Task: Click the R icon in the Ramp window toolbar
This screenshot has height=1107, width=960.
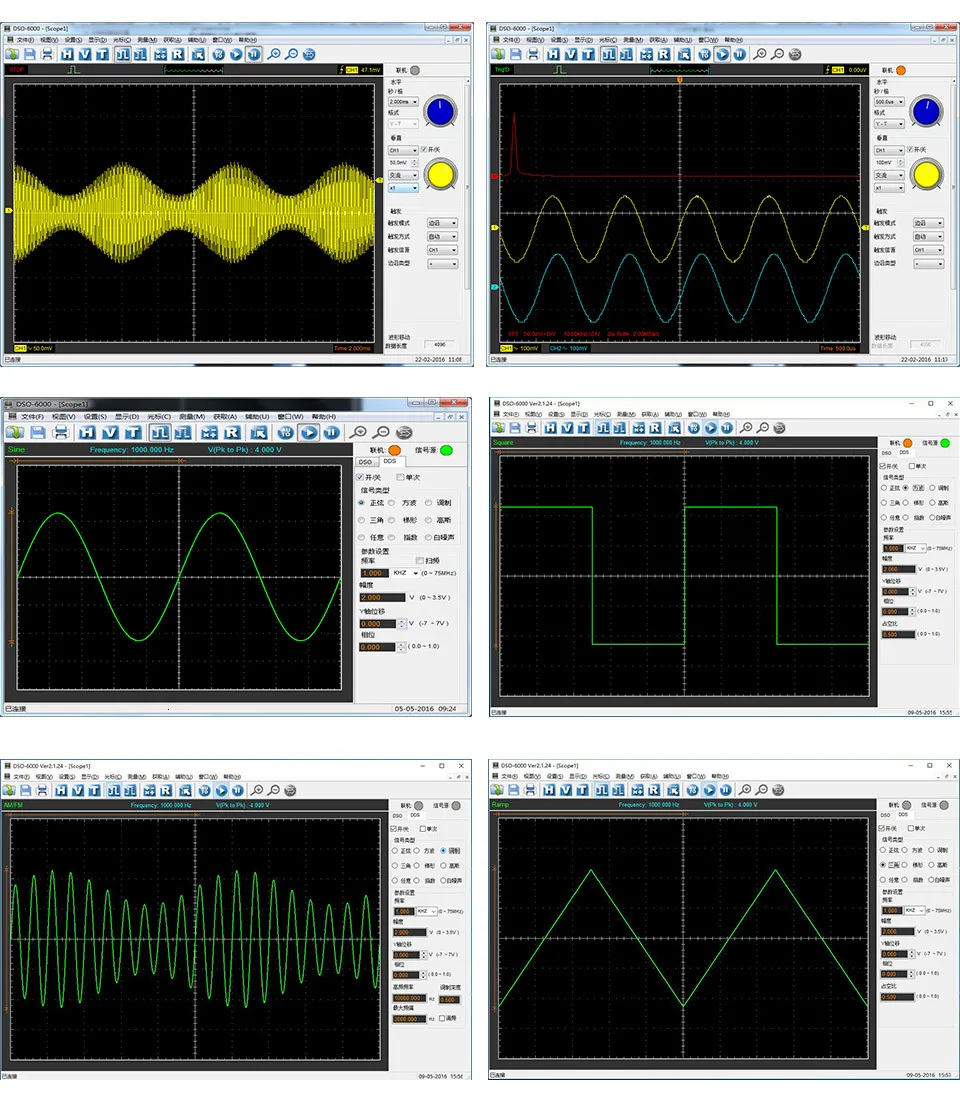Action: coord(654,790)
